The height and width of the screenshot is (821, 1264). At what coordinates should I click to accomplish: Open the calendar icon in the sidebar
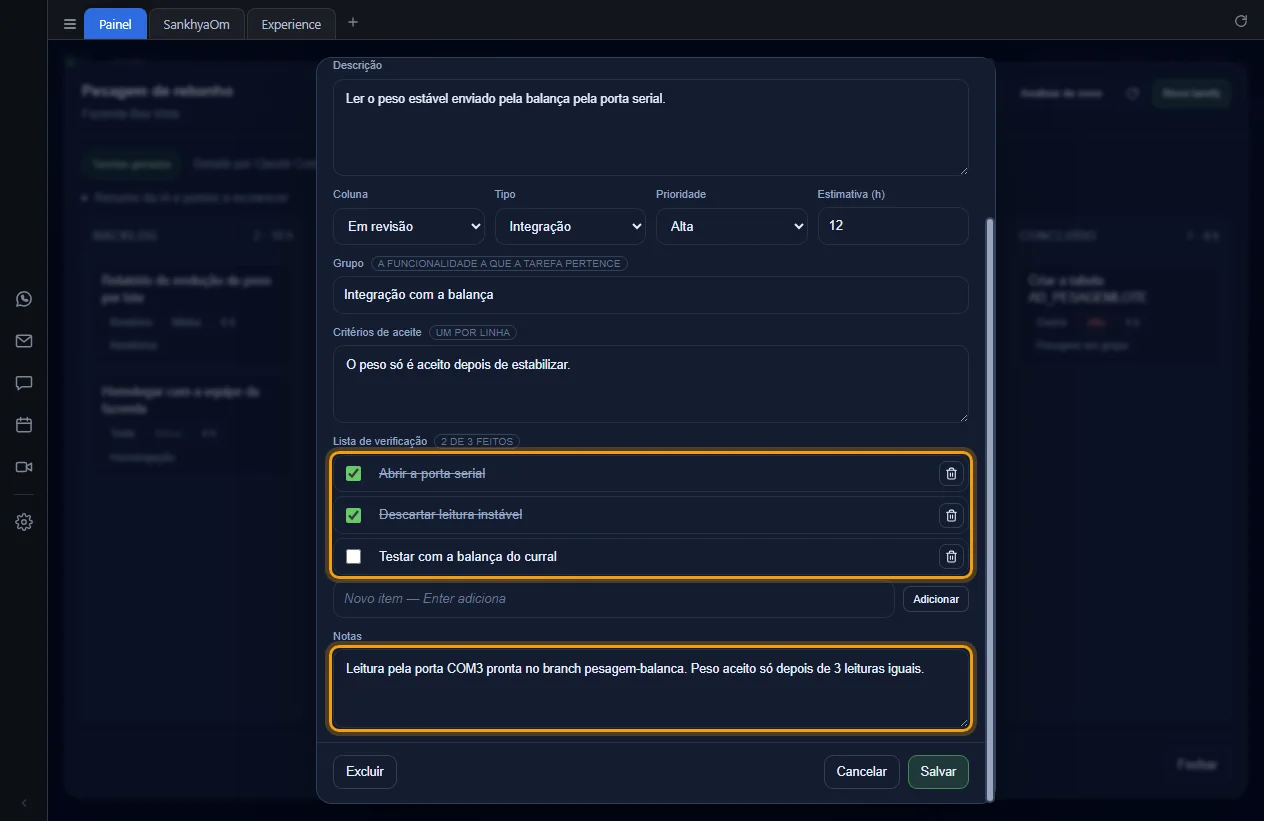tap(24, 425)
